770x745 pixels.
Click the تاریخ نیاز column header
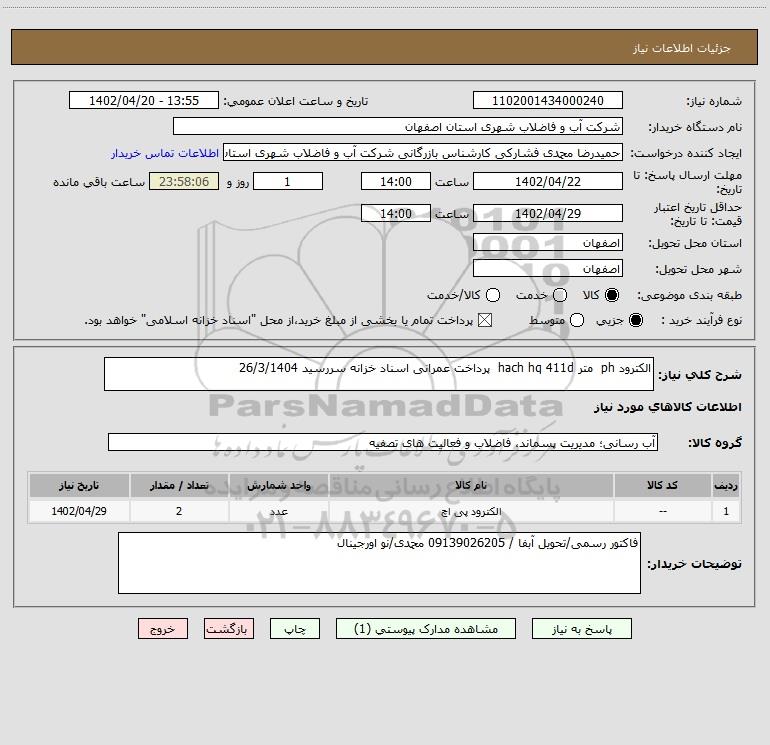coord(79,485)
